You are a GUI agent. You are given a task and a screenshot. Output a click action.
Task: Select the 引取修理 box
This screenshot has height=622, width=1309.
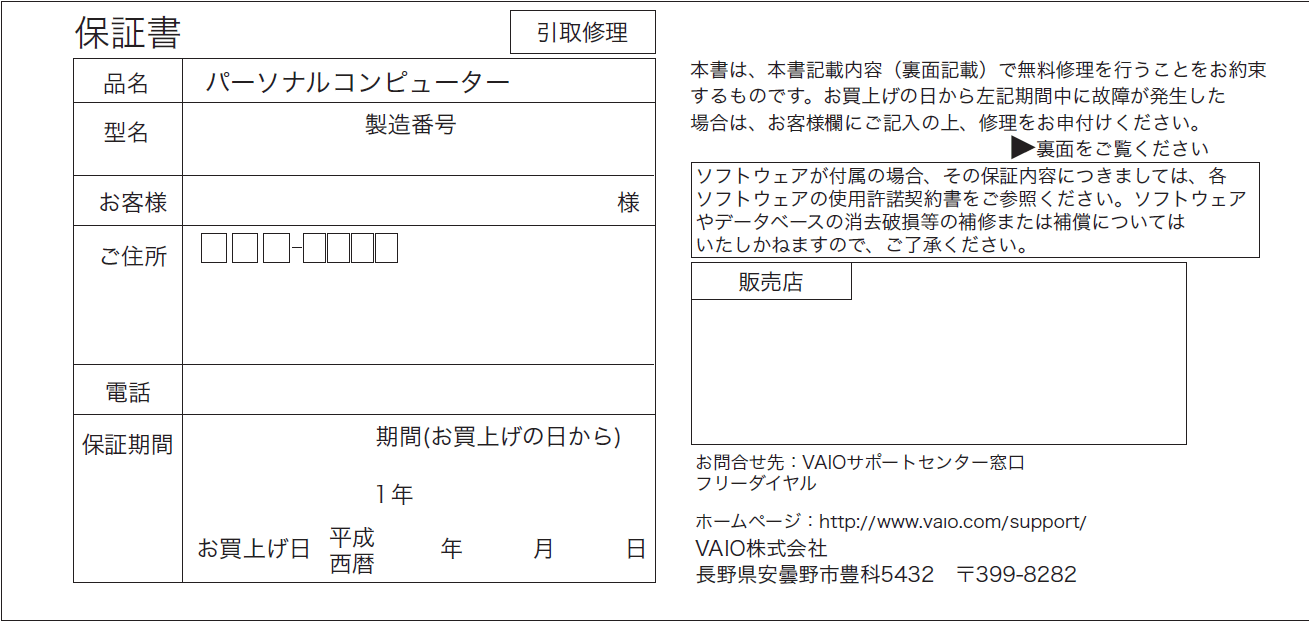pos(583,32)
